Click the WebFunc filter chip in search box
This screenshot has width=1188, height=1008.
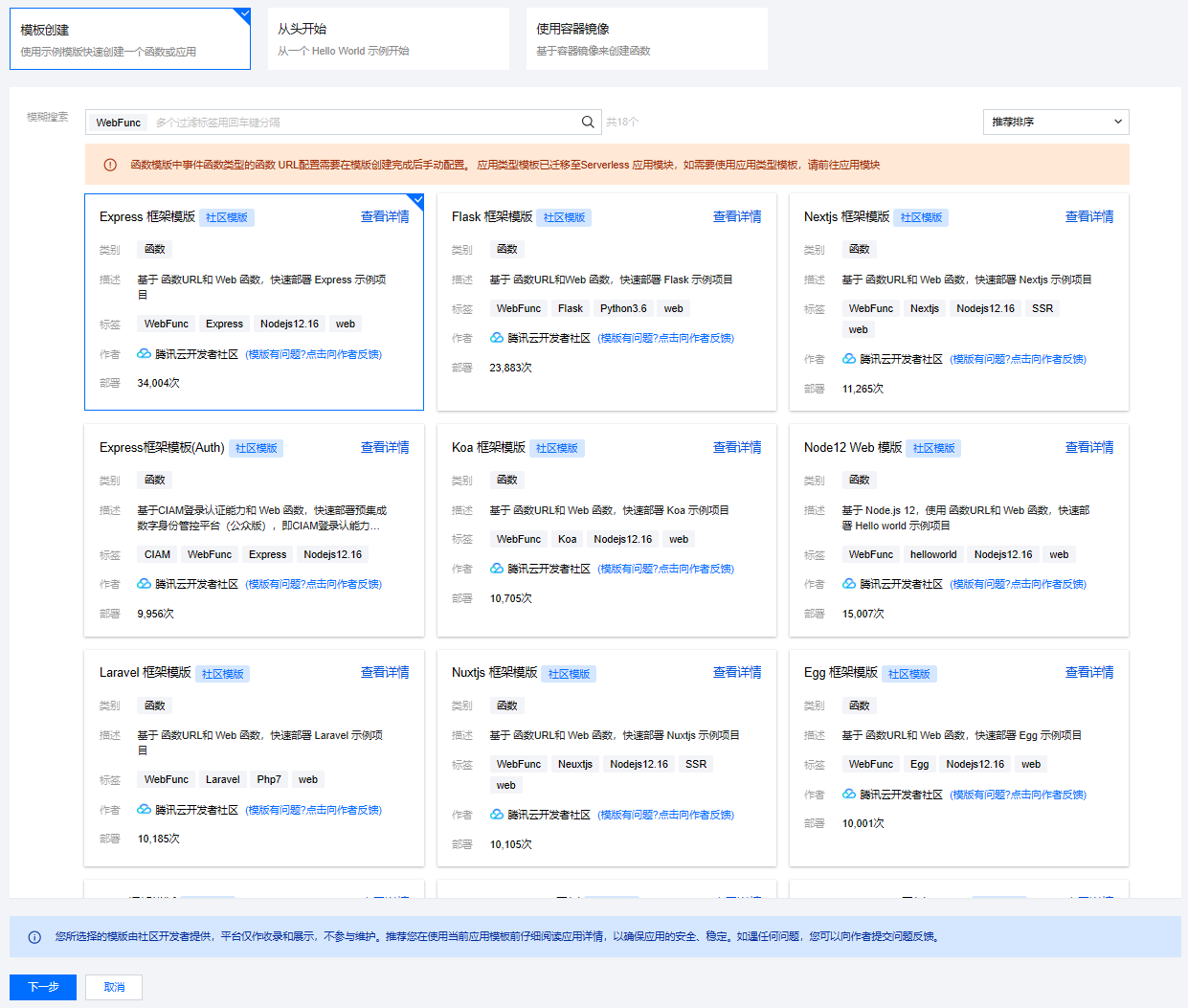click(x=119, y=123)
